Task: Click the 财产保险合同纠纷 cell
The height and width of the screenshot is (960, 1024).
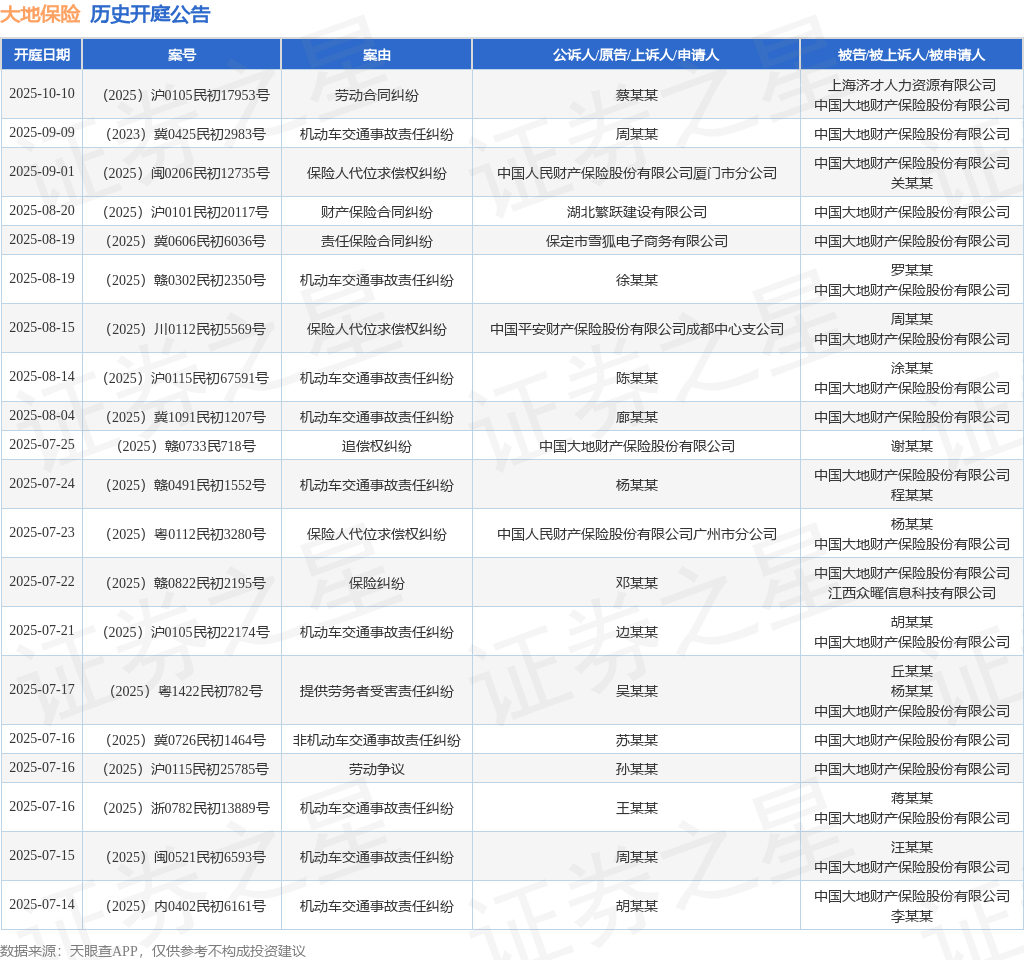Action: tap(377, 212)
